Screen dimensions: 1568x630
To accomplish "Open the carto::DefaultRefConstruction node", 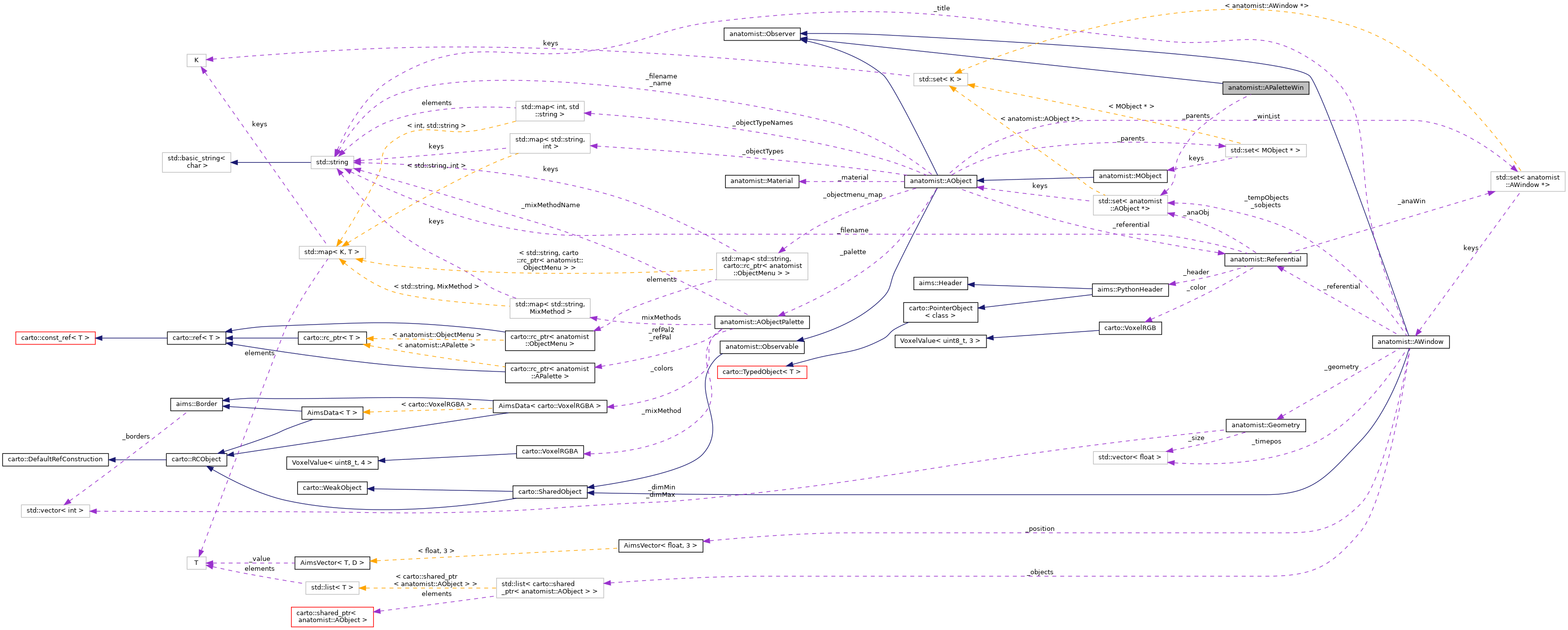I will pos(55,460).
